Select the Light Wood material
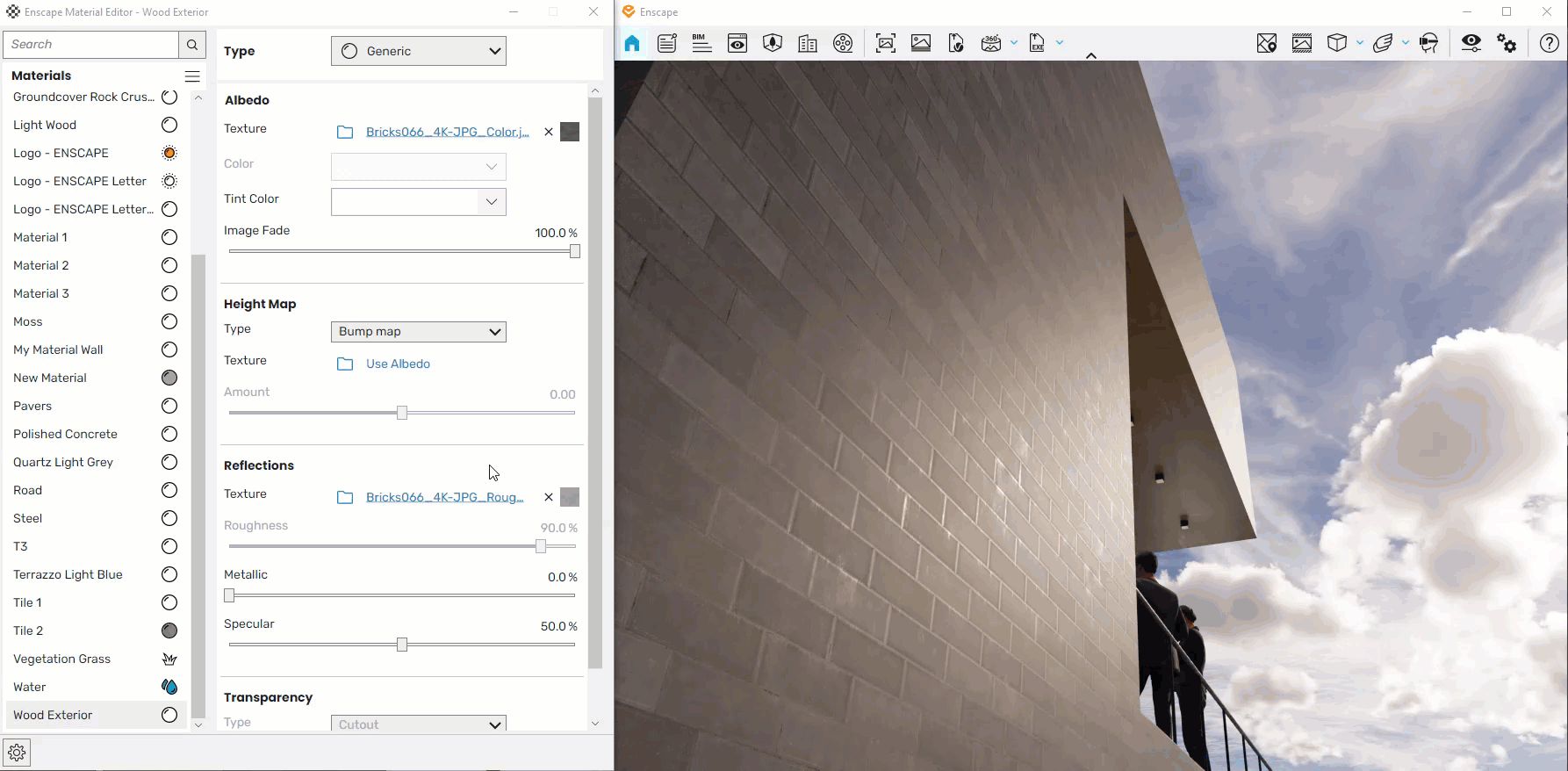Viewport: 1568px width, 771px height. click(96, 125)
